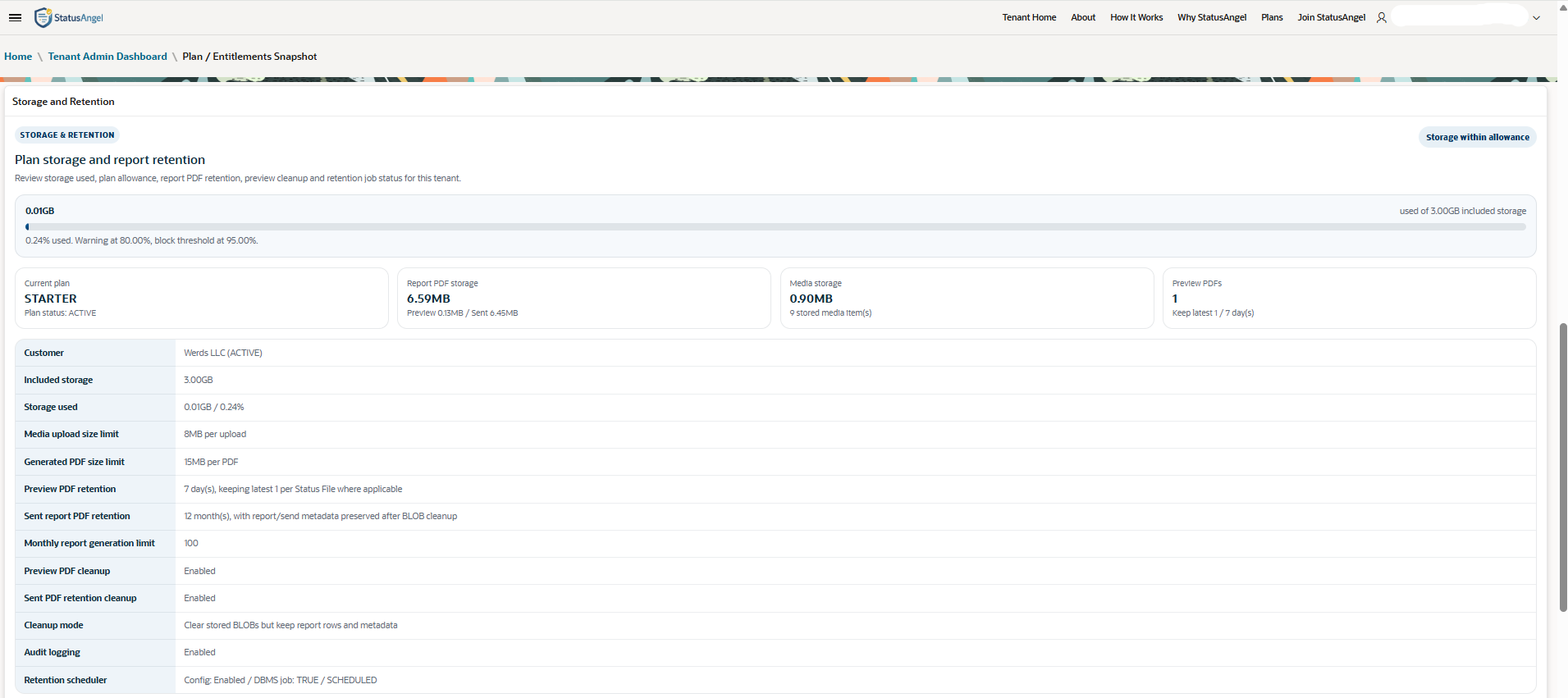
Task: Follow the Home breadcrumb link
Action: click(x=18, y=57)
